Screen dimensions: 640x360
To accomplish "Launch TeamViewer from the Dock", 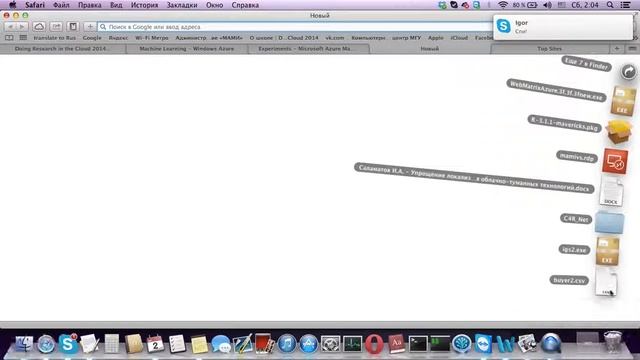I will 483,344.
